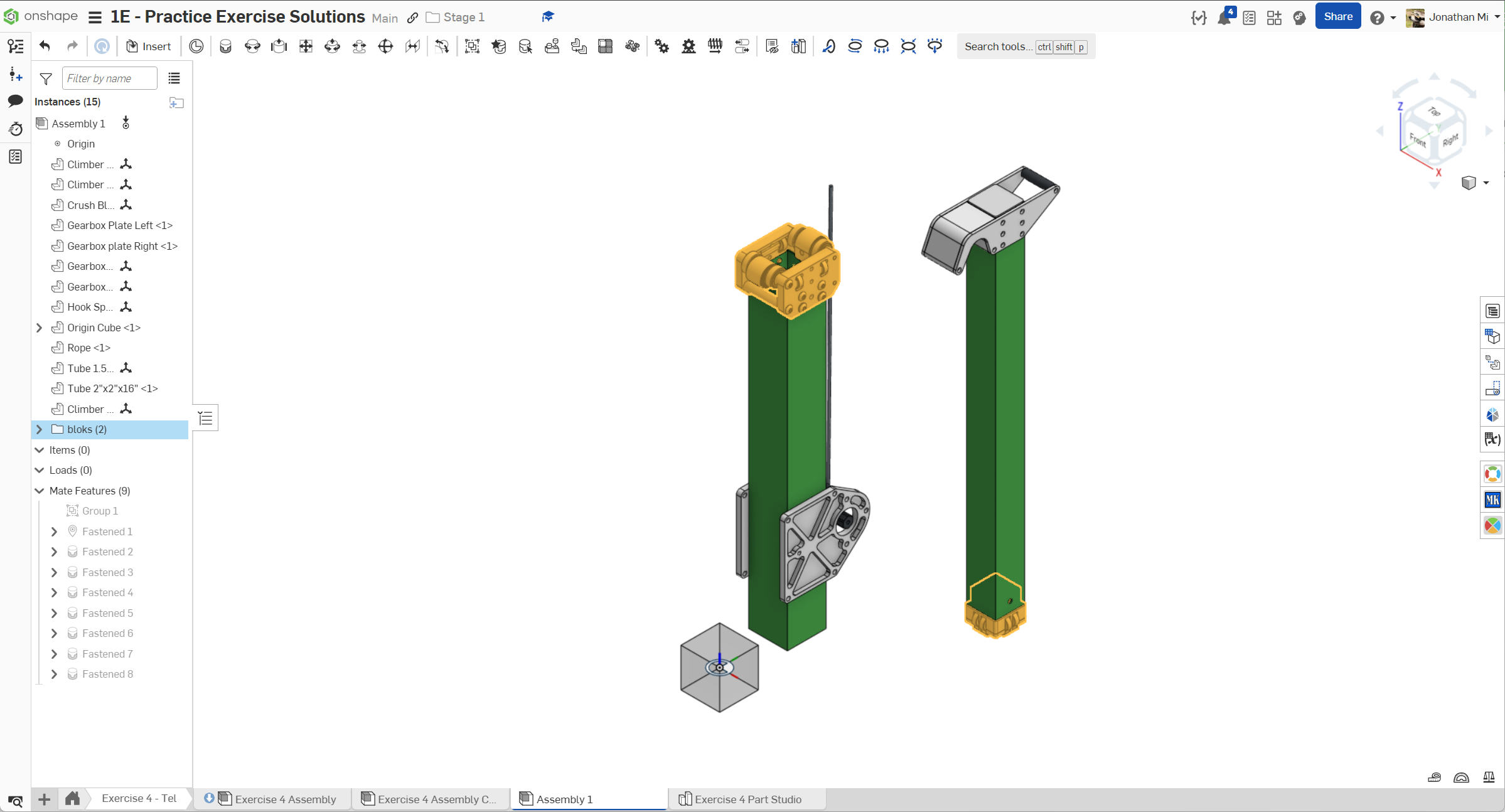Expand the bloks (2) folder
Image resolution: width=1505 pixels, height=812 pixels.
coord(40,429)
